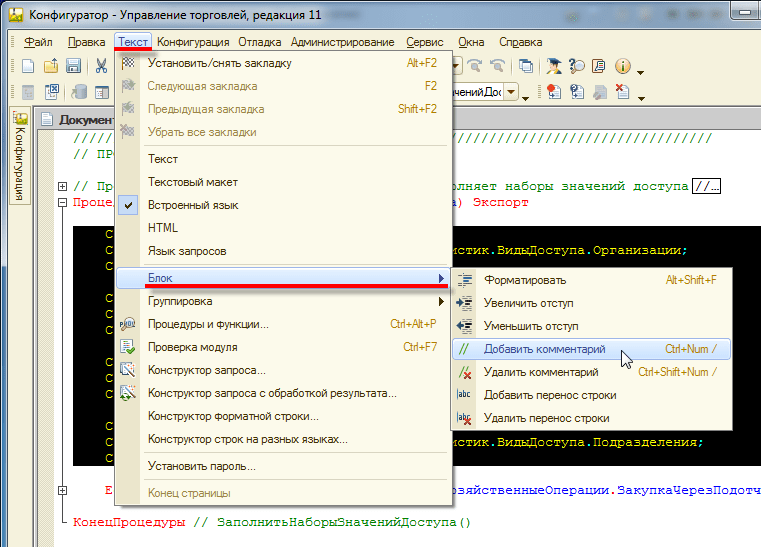Click the Cut scissors icon
Screen dimensions: 761x547
[x=101, y=66]
